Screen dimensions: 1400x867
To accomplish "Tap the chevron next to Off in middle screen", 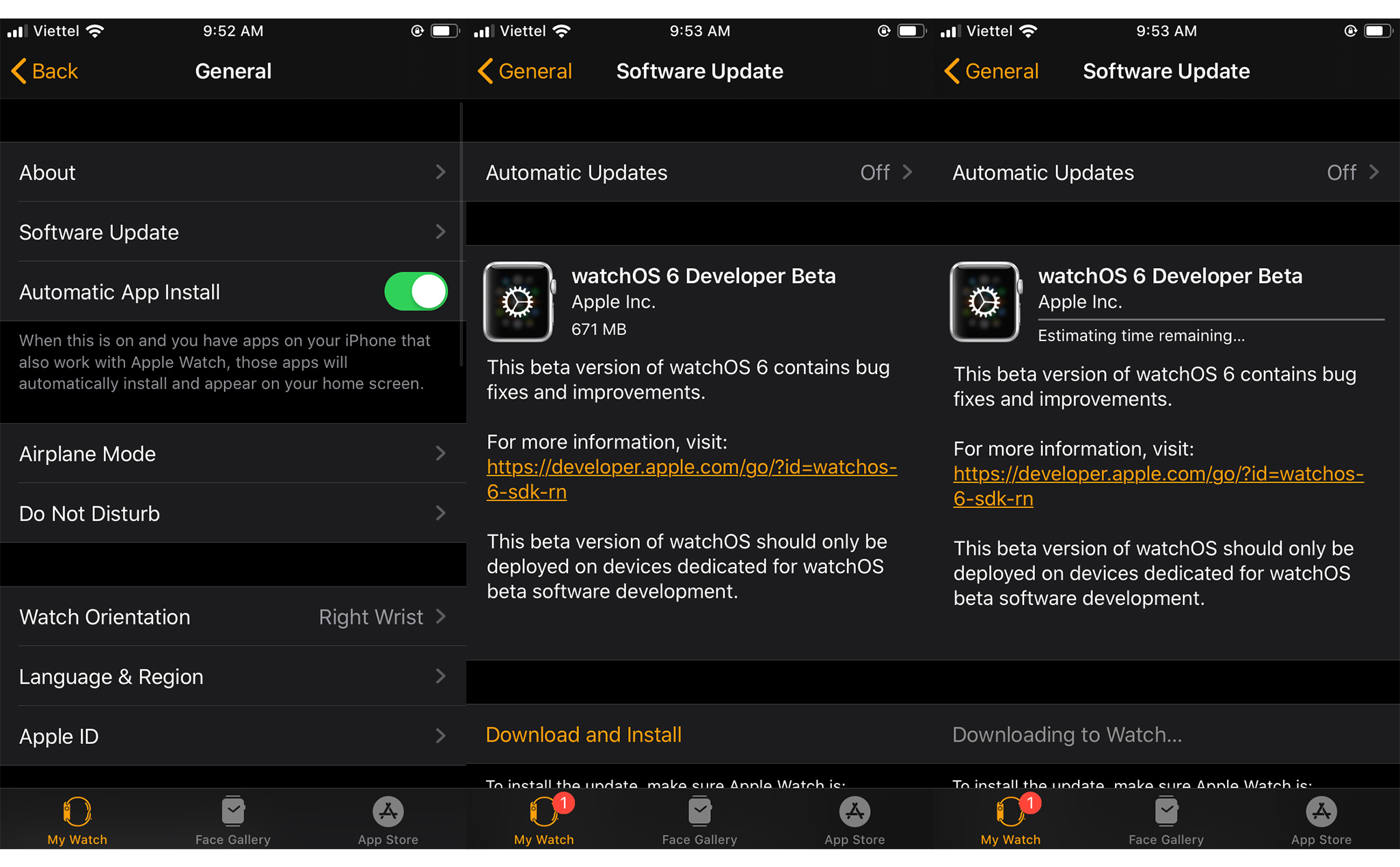I will click(908, 172).
